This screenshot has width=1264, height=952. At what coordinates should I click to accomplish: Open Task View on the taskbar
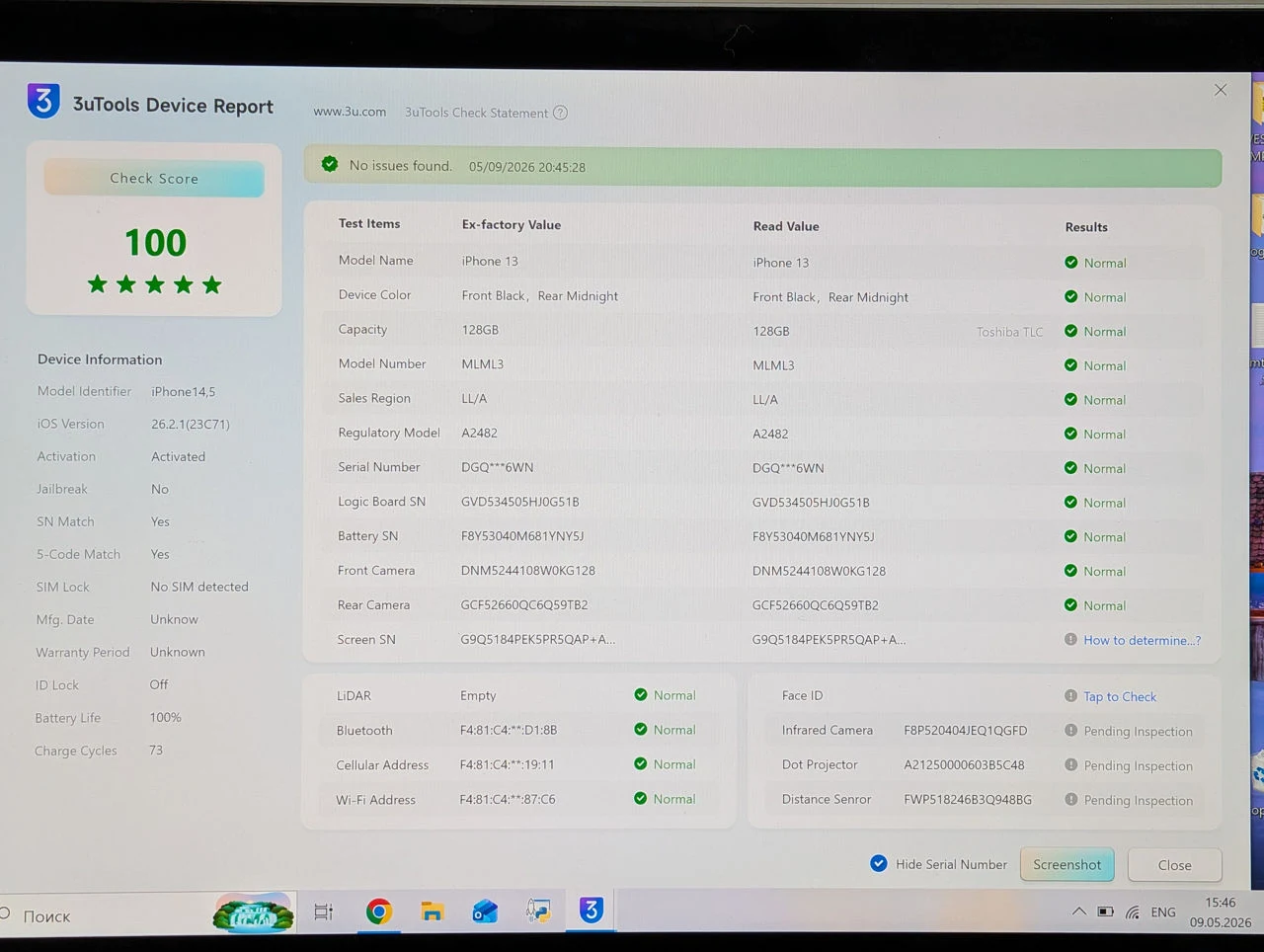pos(324,912)
